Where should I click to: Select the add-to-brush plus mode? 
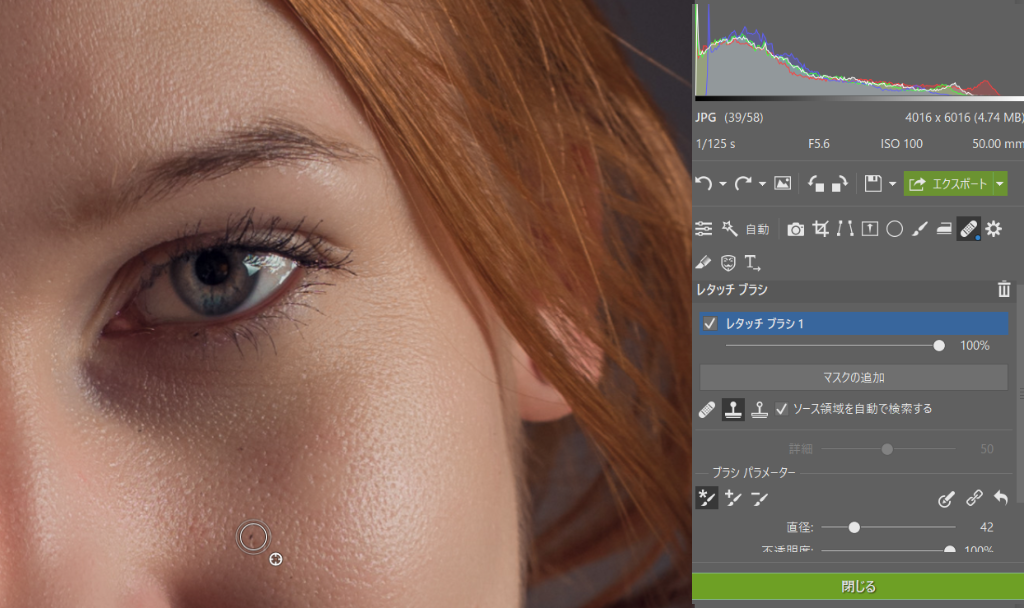pos(733,498)
